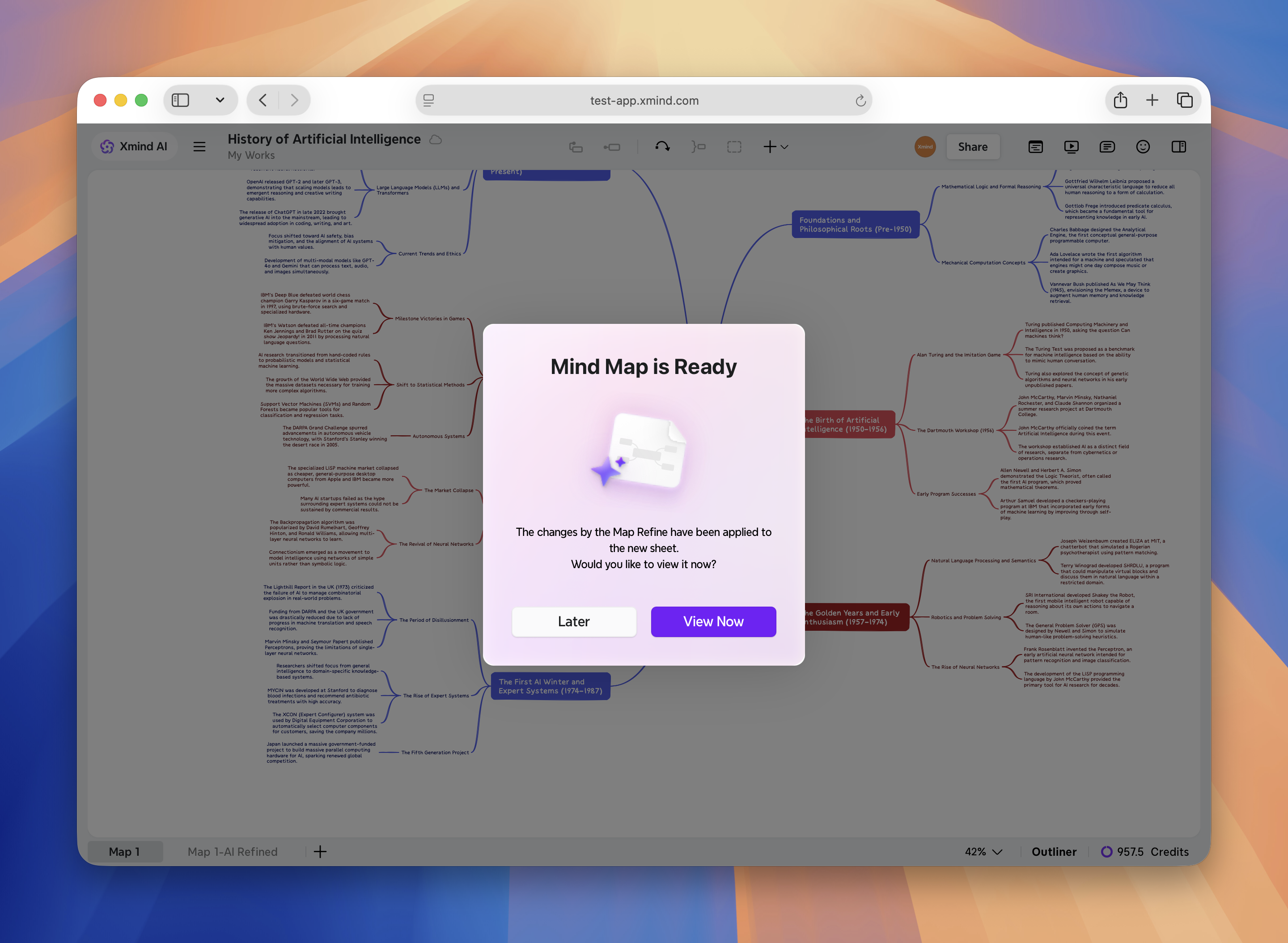Add a new sheet with the plus icon

click(320, 852)
